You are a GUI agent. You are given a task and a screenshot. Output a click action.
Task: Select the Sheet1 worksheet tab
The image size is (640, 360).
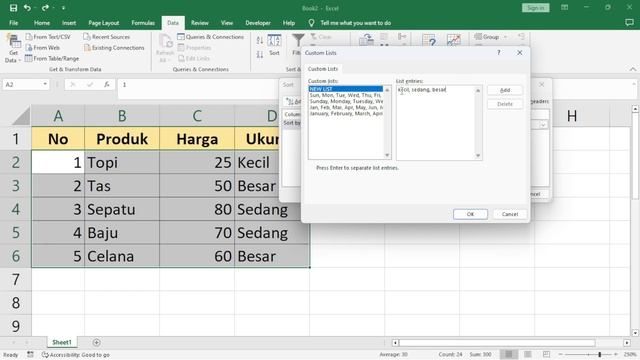pyautogui.click(x=62, y=342)
